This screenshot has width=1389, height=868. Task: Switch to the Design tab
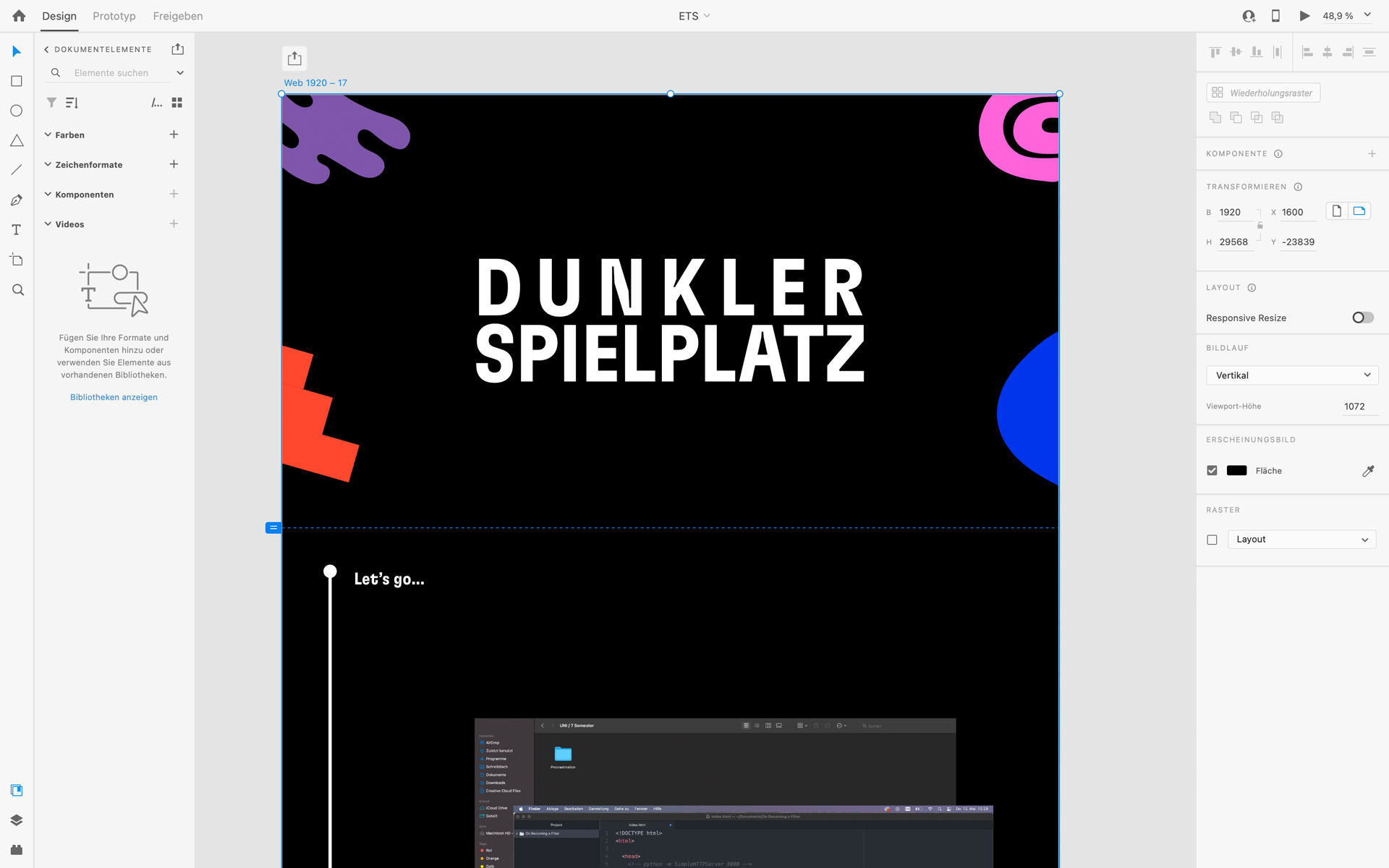point(59,16)
